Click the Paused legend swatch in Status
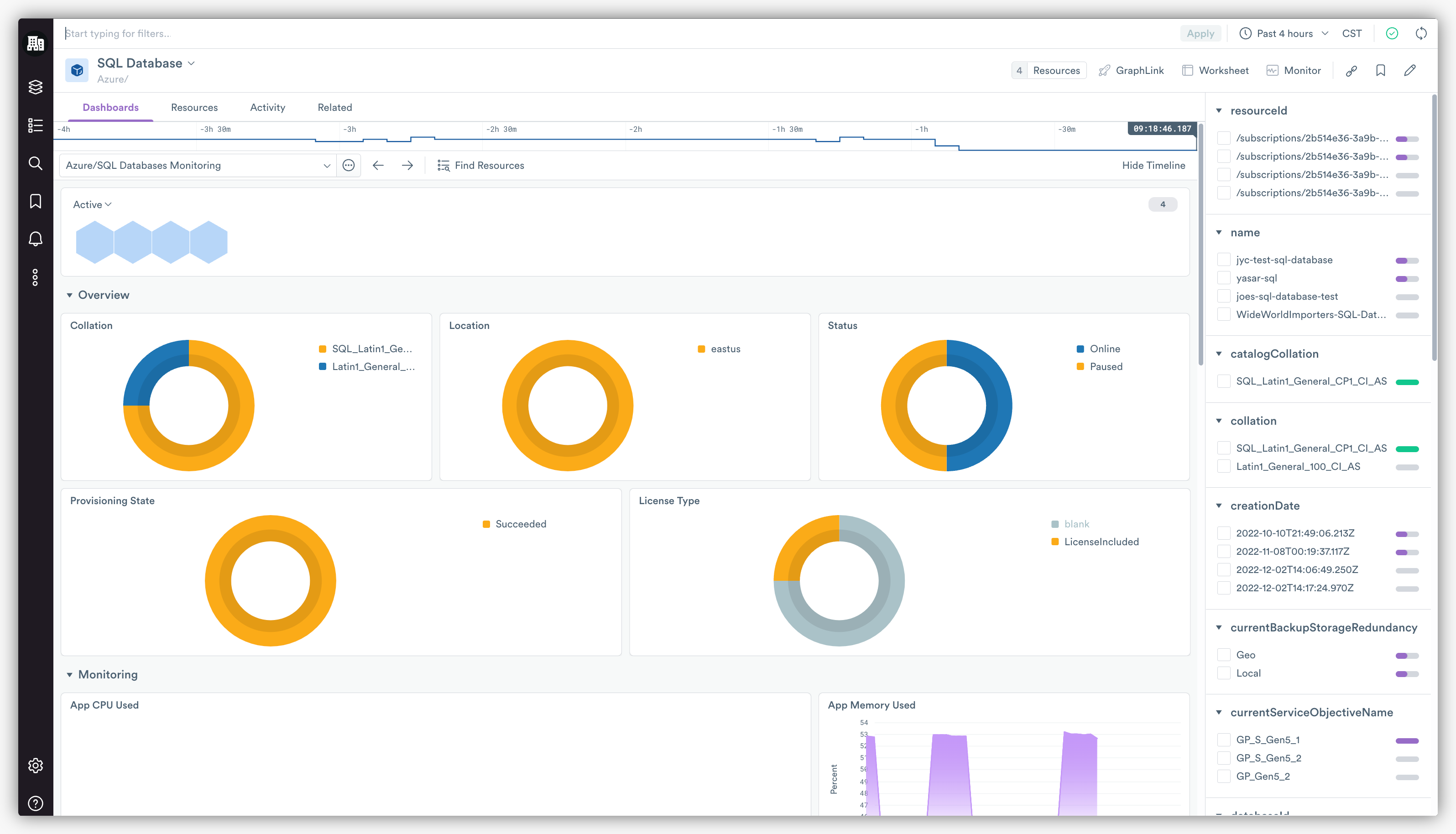Screen dimensions: 1456x834 point(1080,367)
